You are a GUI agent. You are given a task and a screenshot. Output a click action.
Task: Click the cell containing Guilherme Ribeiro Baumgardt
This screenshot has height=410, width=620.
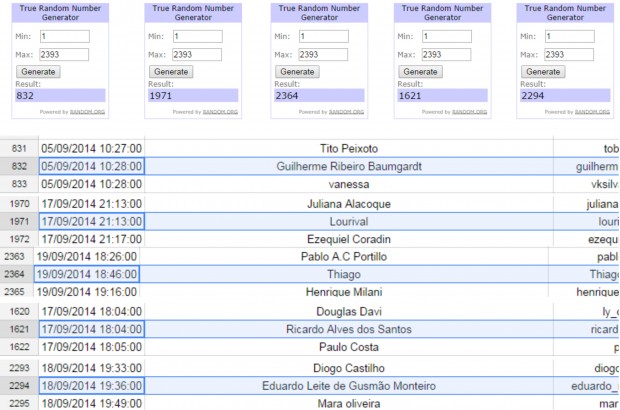tap(349, 166)
